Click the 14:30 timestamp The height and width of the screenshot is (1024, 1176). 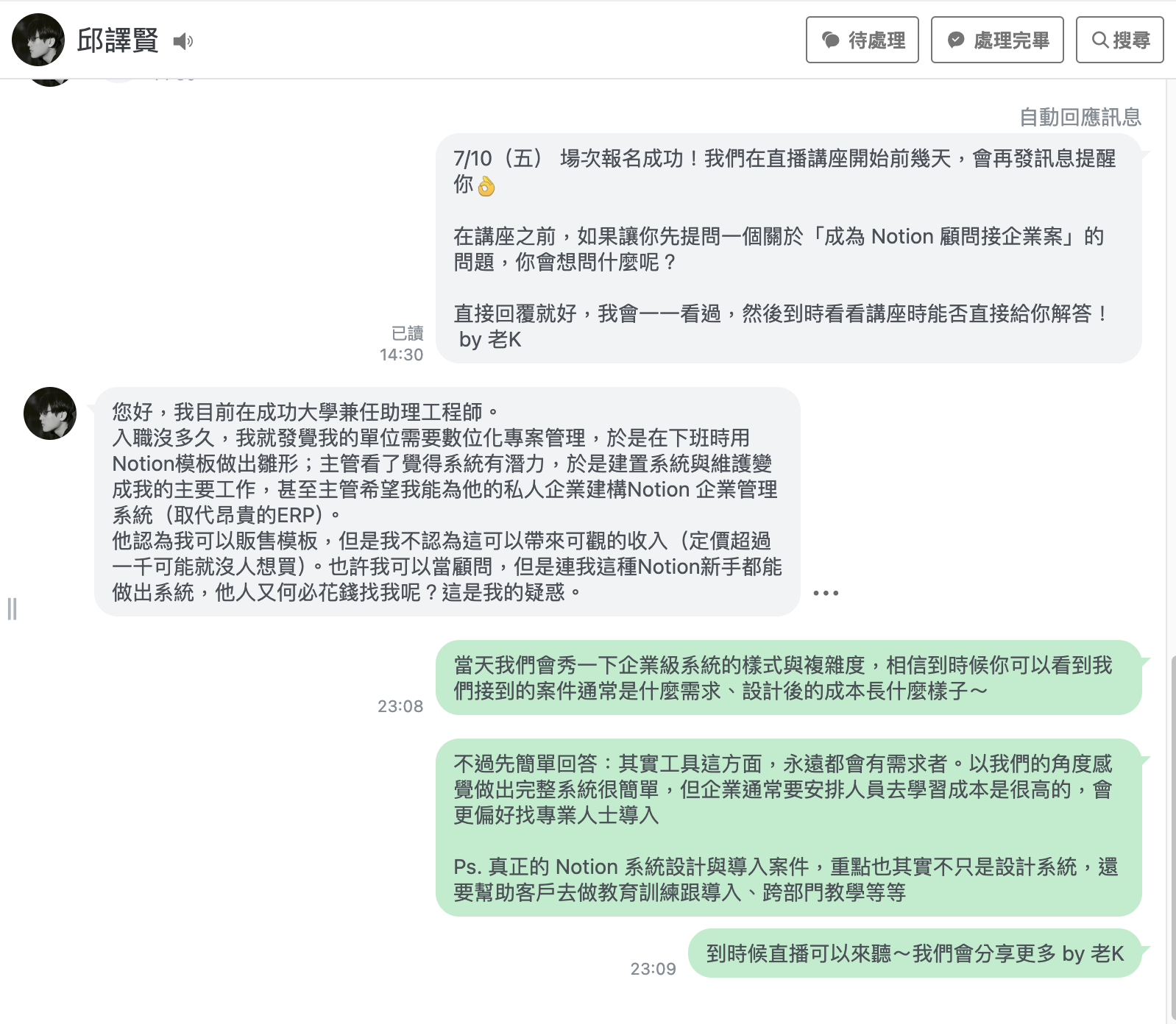[401, 355]
